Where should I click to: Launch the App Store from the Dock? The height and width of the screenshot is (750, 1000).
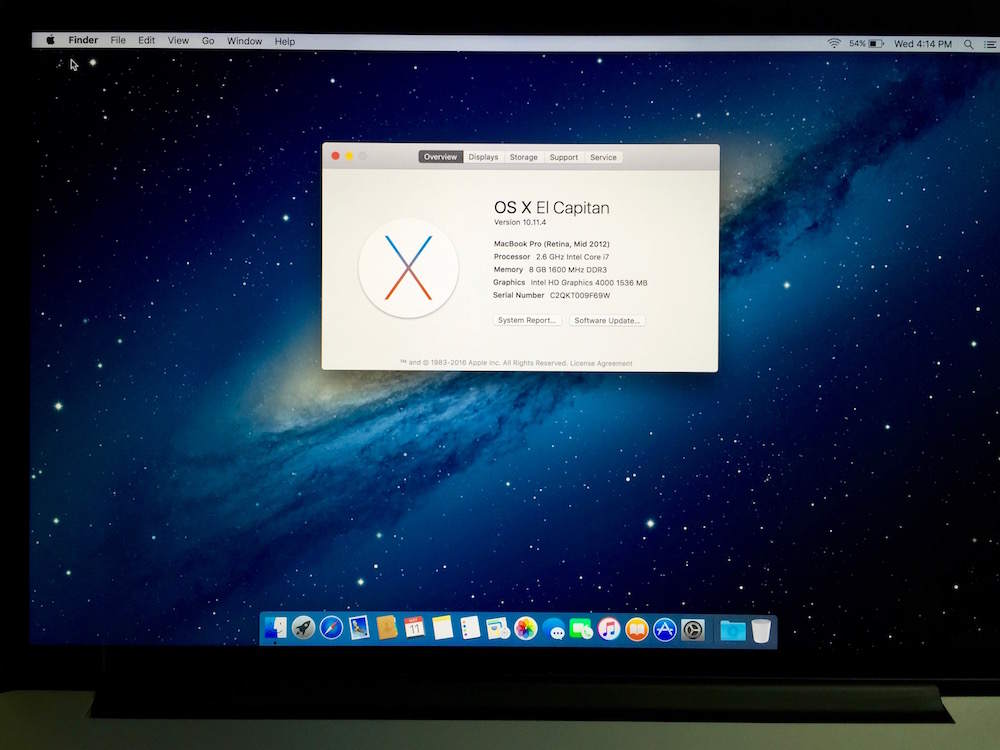665,630
